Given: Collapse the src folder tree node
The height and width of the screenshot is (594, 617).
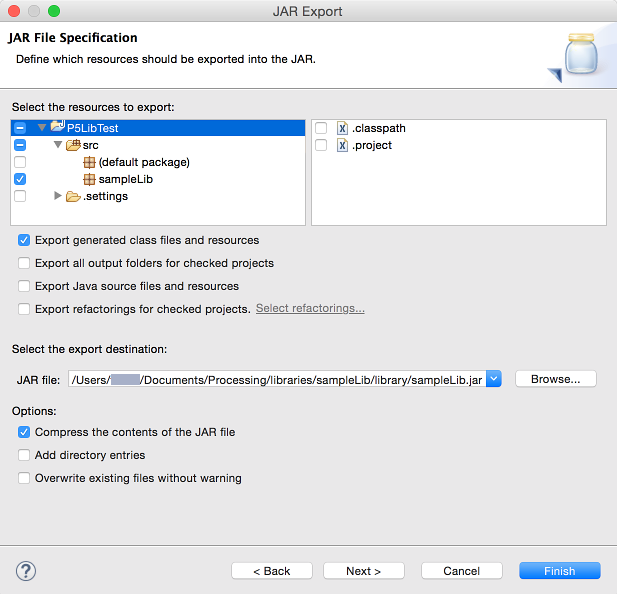Looking at the screenshot, I should click(x=58, y=145).
